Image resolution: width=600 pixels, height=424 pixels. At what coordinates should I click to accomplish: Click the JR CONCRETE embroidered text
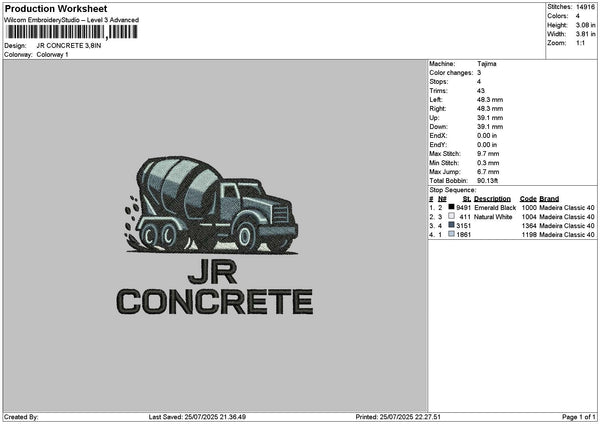214,288
